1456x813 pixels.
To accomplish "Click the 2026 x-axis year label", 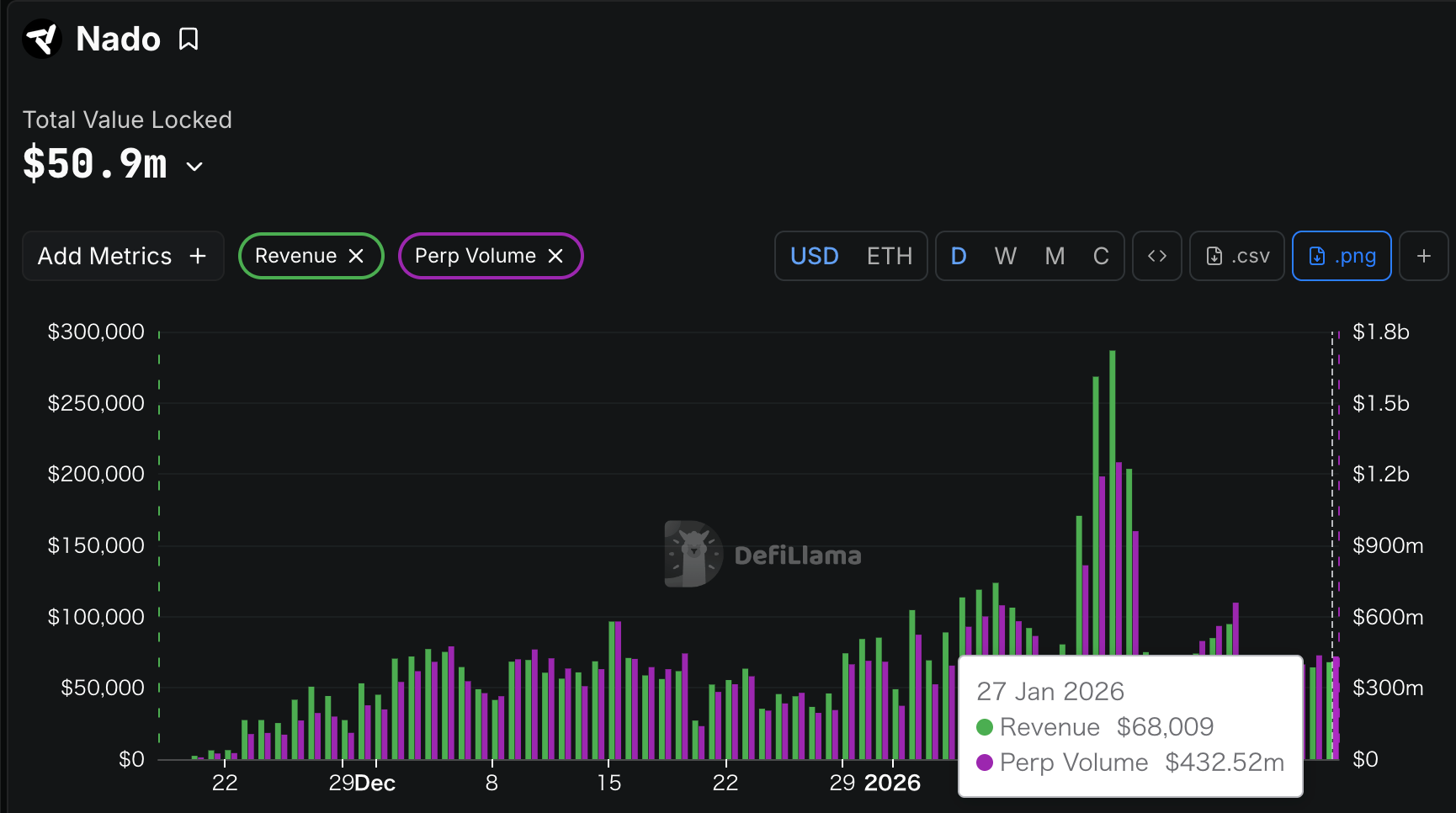I will (892, 783).
